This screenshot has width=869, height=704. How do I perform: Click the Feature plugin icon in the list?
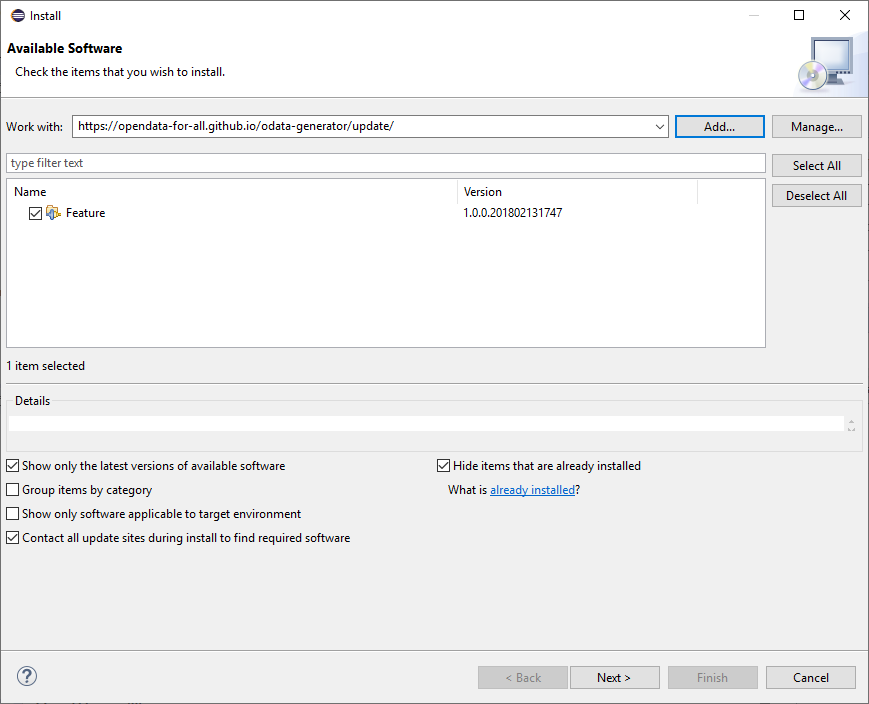coord(54,213)
